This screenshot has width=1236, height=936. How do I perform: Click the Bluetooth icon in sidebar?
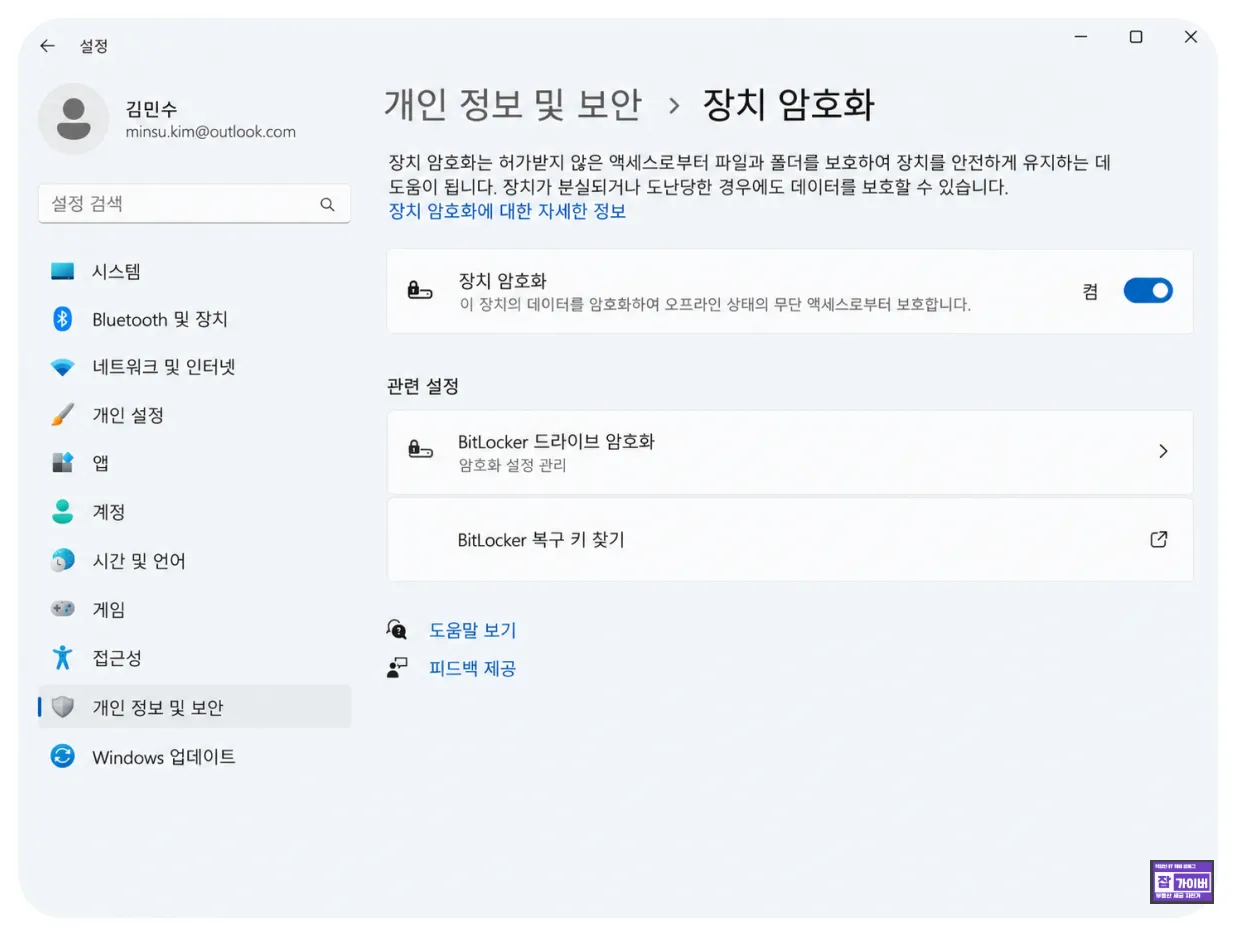coord(62,319)
